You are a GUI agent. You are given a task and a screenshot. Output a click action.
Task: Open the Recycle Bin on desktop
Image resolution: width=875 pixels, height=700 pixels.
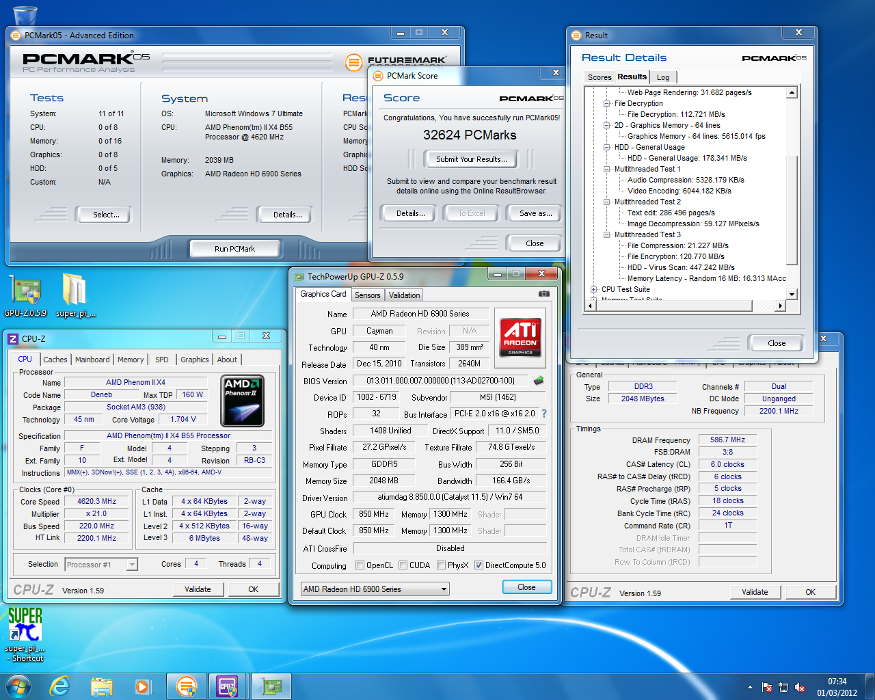(23, 14)
